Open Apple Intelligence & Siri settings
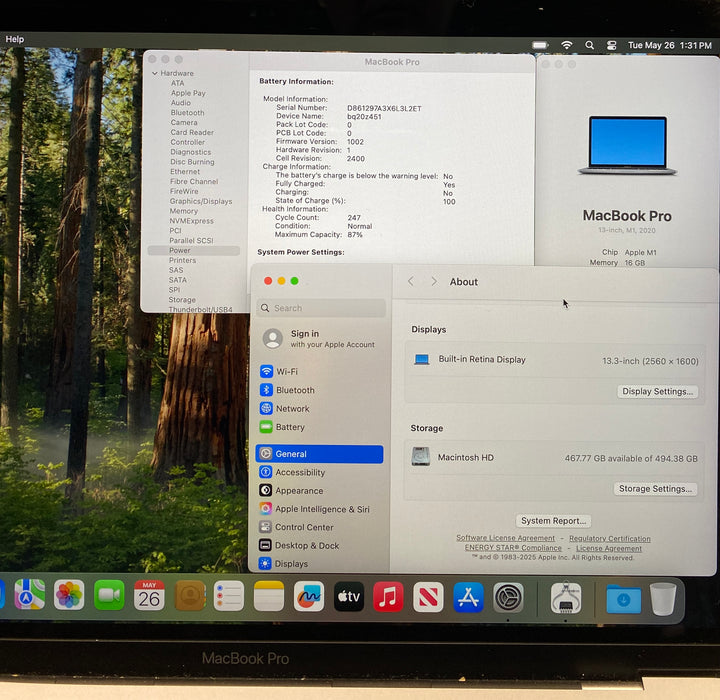Image resolution: width=720 pixels, height=700 pixels. (320, 509)
